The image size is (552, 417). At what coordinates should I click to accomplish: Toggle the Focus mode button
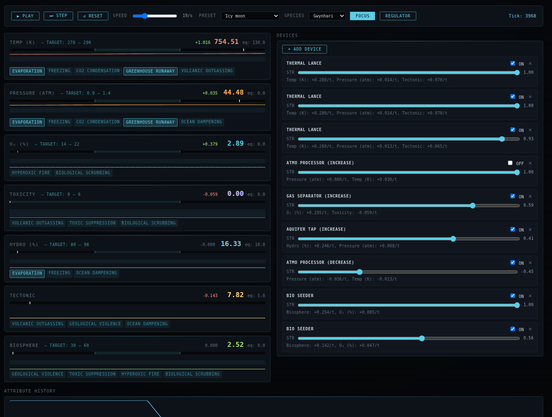click(x=362, y=16)
